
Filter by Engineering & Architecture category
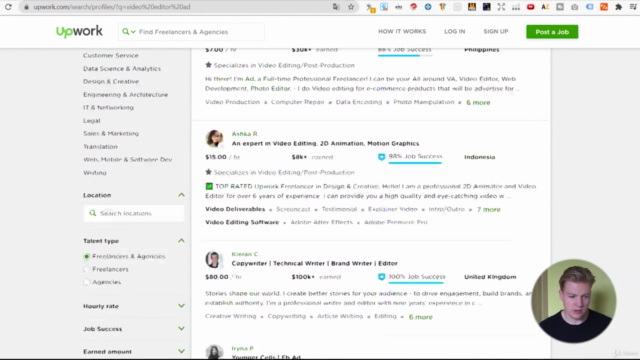point(125,95)
